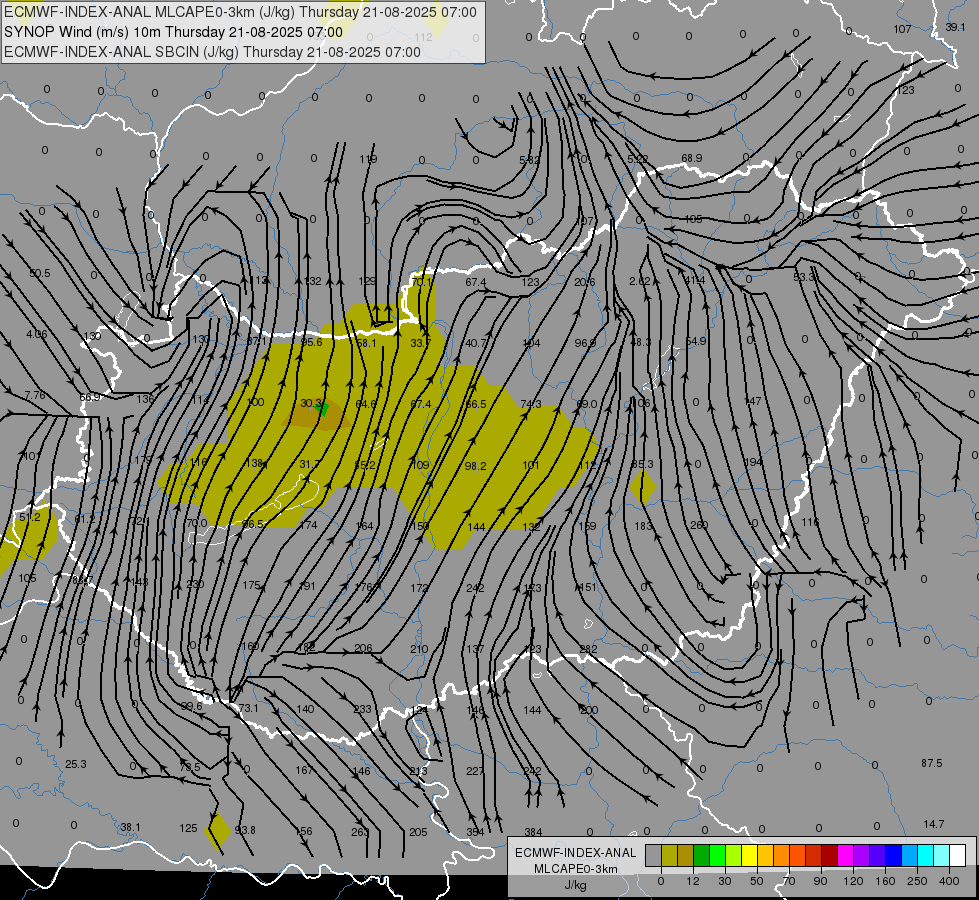Pick the bright green legend swatch
Screen dimensions: 979x900
[x=718, y=856]
